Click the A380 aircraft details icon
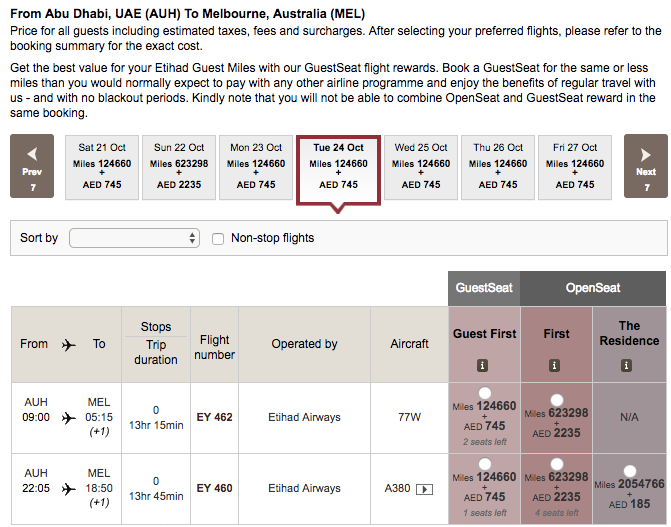This screenshot has height=527, width=671. pyautogui.click(x=424, y=489)
